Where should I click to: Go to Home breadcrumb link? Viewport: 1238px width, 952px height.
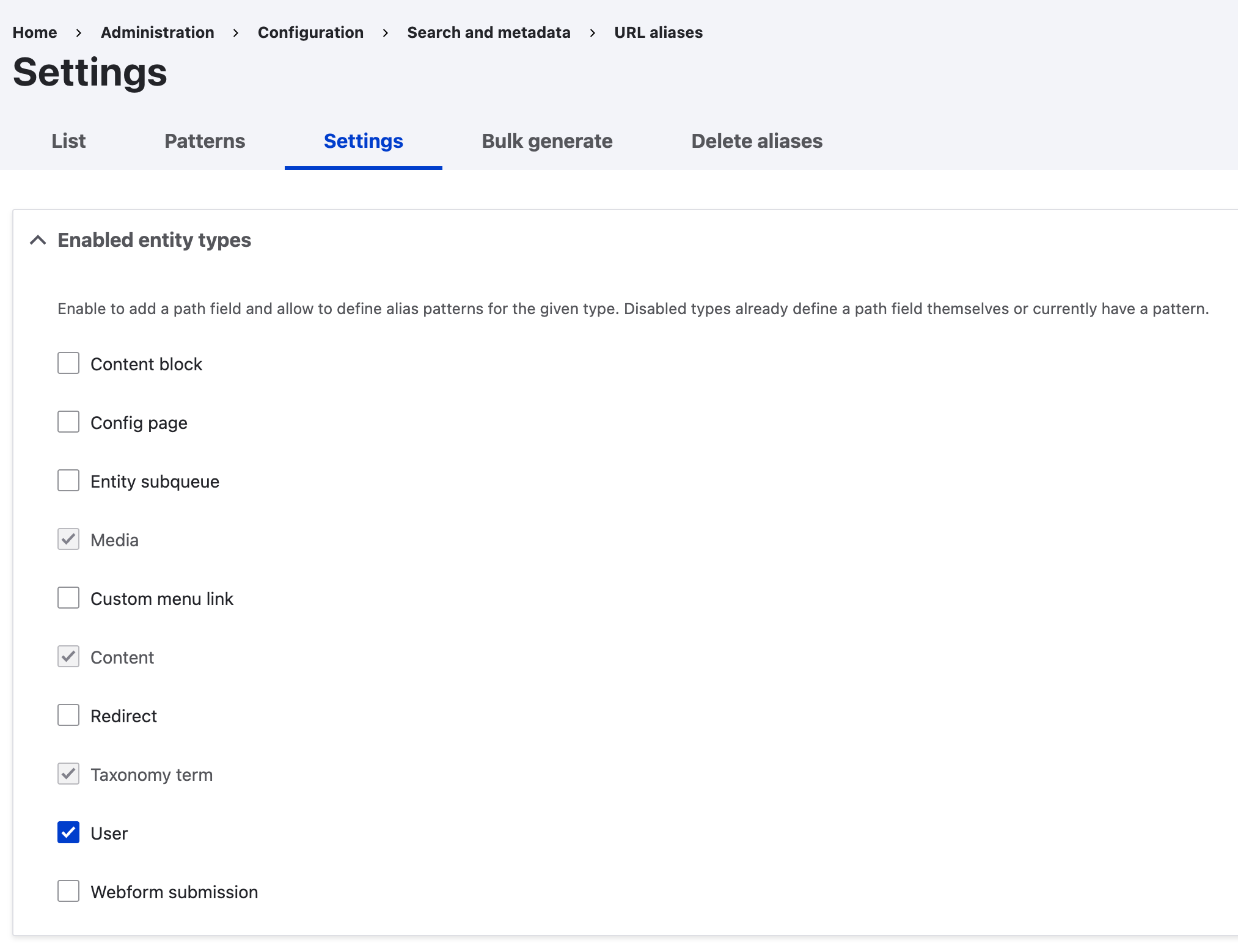tap(35, 32)
